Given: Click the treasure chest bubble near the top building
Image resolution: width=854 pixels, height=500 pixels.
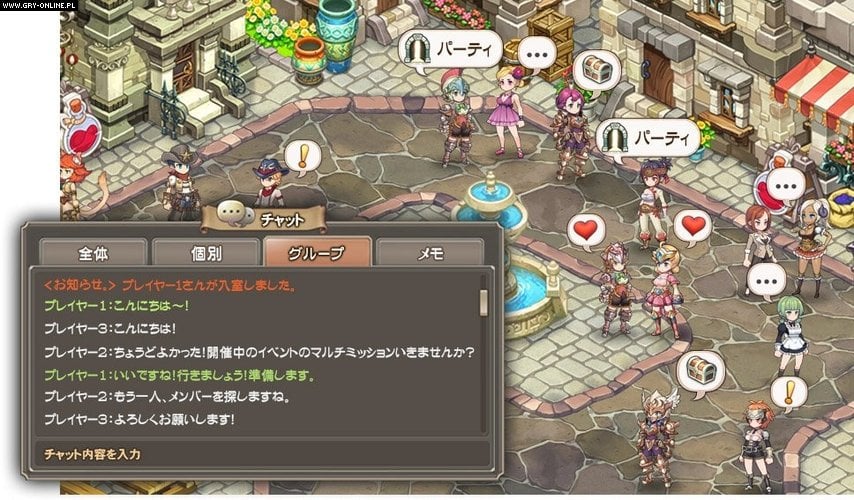Looking at the screenshot, I should 597,71.
